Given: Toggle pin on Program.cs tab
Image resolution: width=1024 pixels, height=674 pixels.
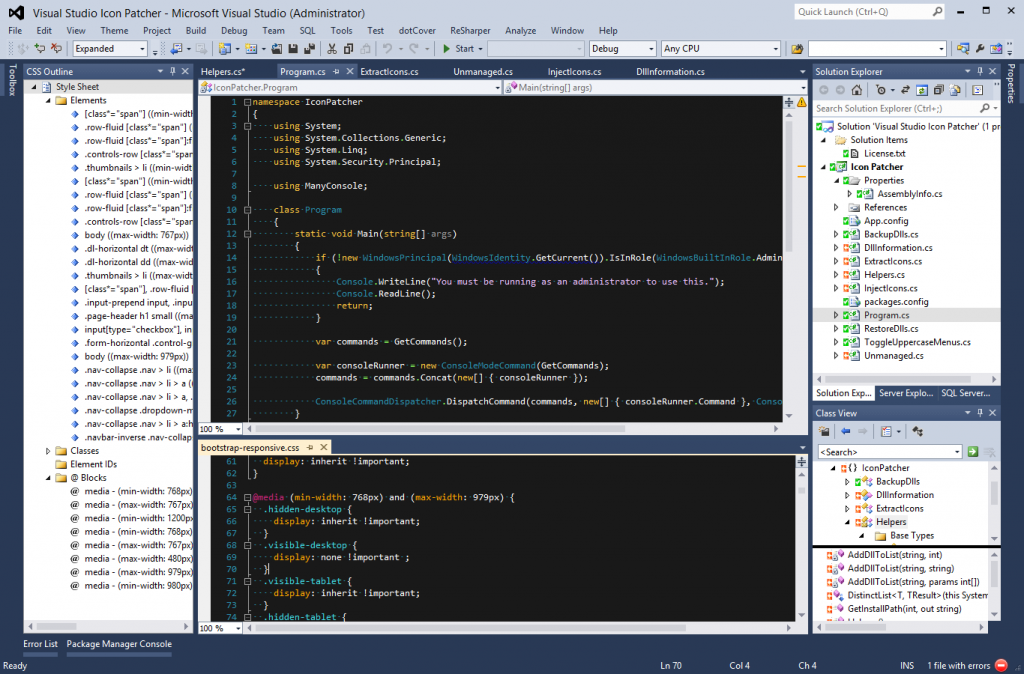Looking at the screenshot, I should 336,71.
